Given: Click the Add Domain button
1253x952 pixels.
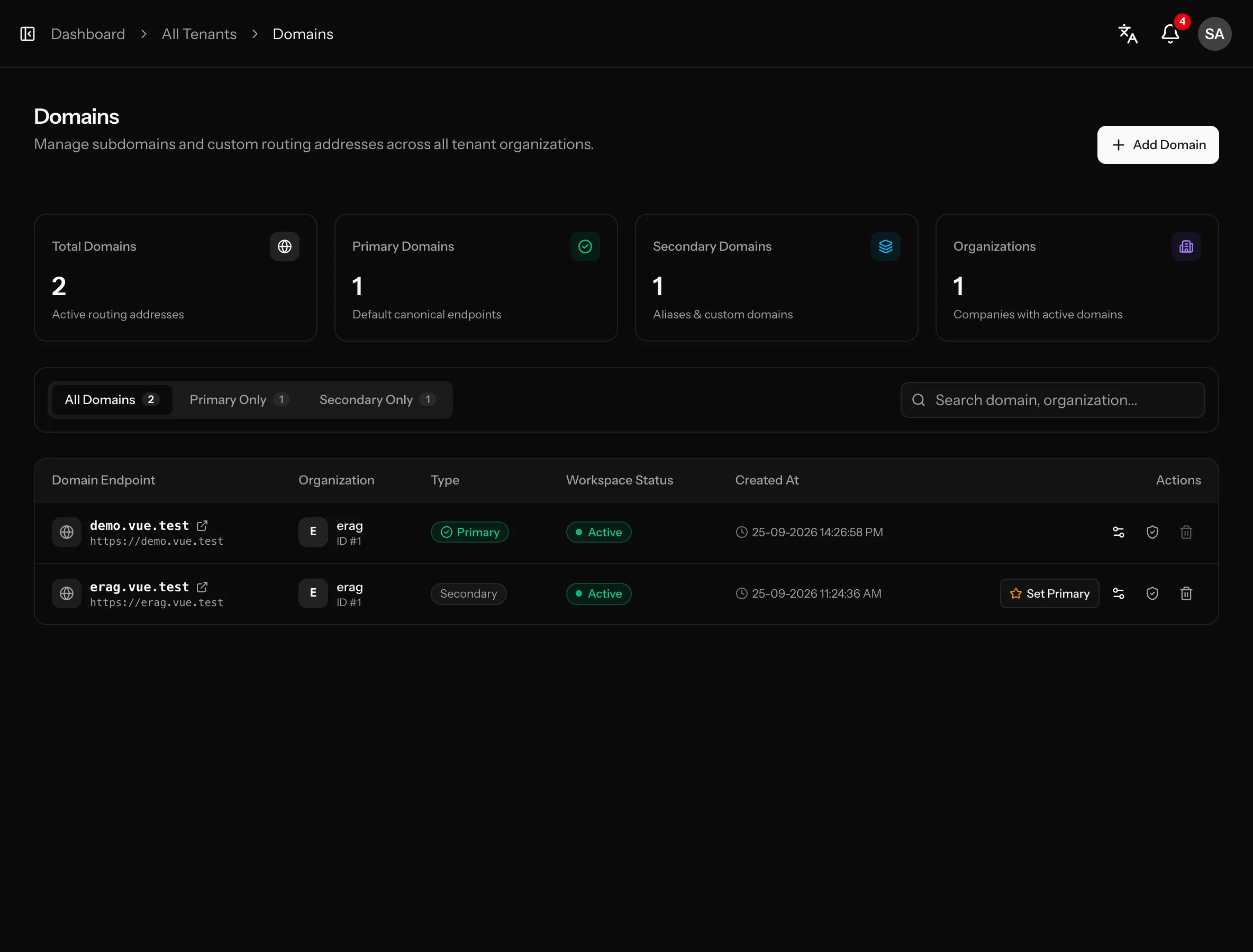Looking at the screenshot, I should click(1158, 145).
